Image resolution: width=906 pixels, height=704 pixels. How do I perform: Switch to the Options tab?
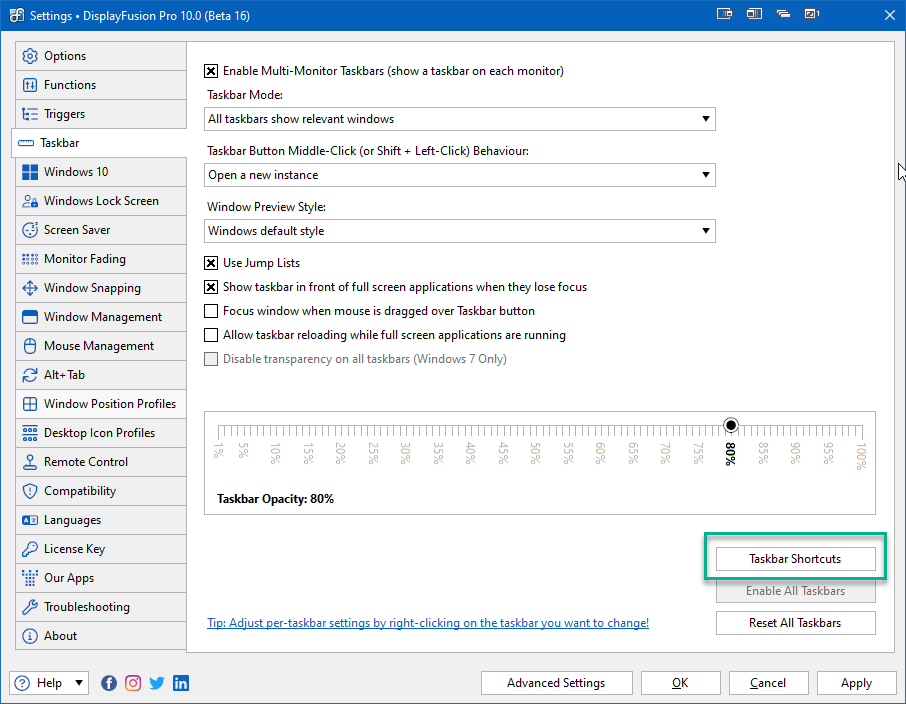tap(101, 56)
